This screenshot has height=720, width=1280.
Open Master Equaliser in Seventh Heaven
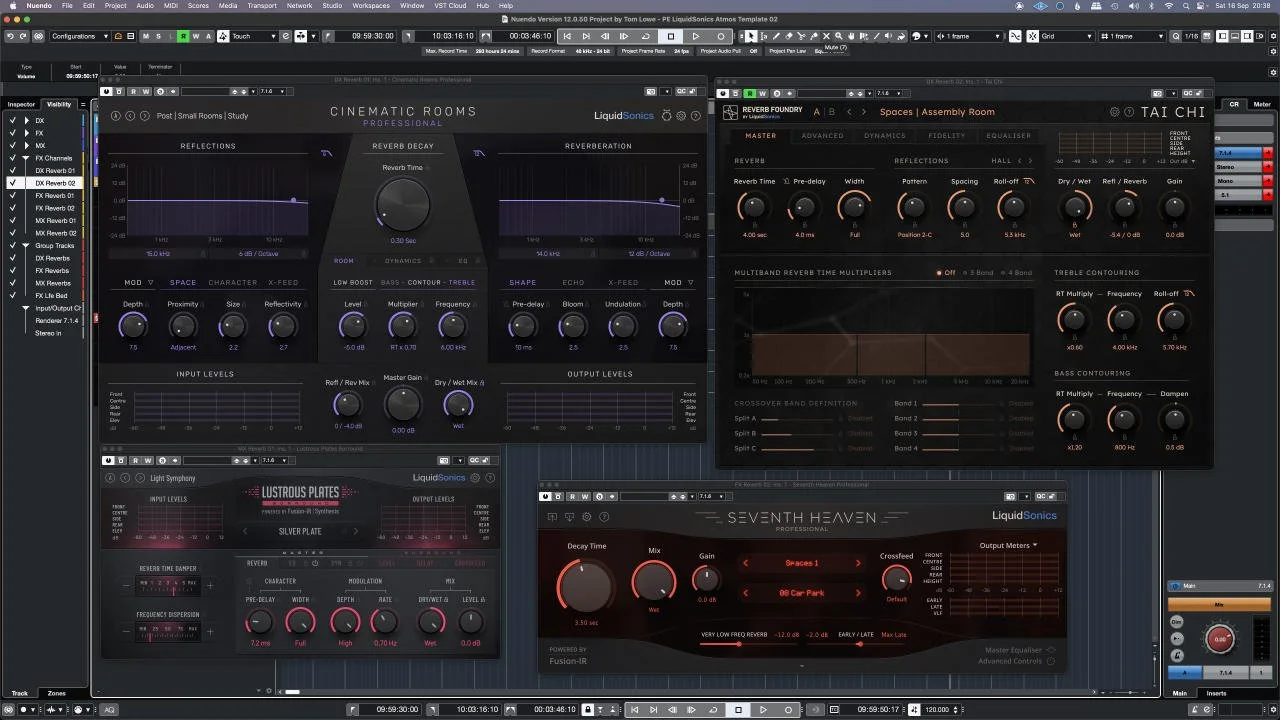(x=1019, y=650)
